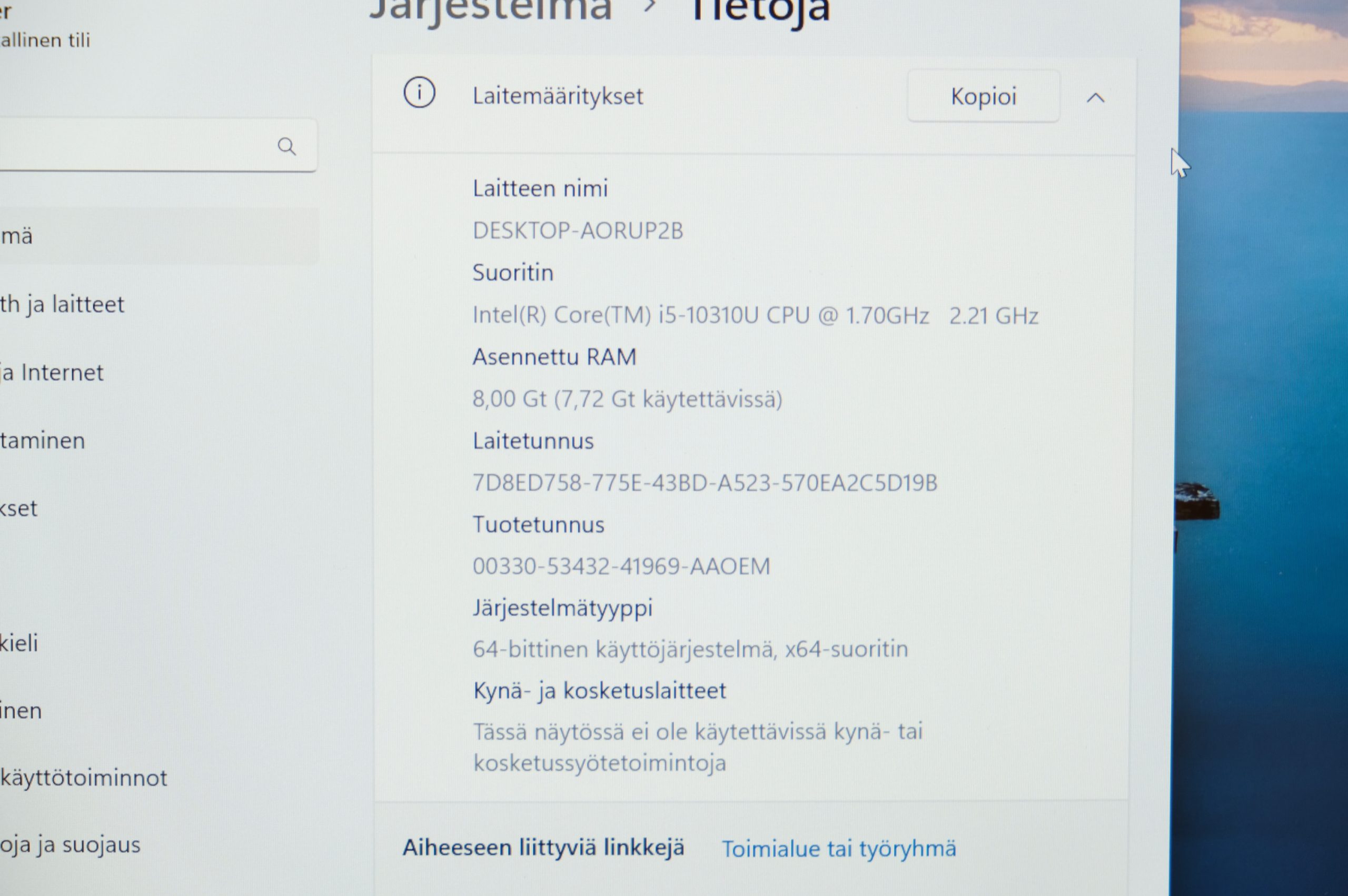This screenshot has width=1348, height=896.
Task: Click the 8,00 Gt RAM value
Action: click(x=627, y=400)
